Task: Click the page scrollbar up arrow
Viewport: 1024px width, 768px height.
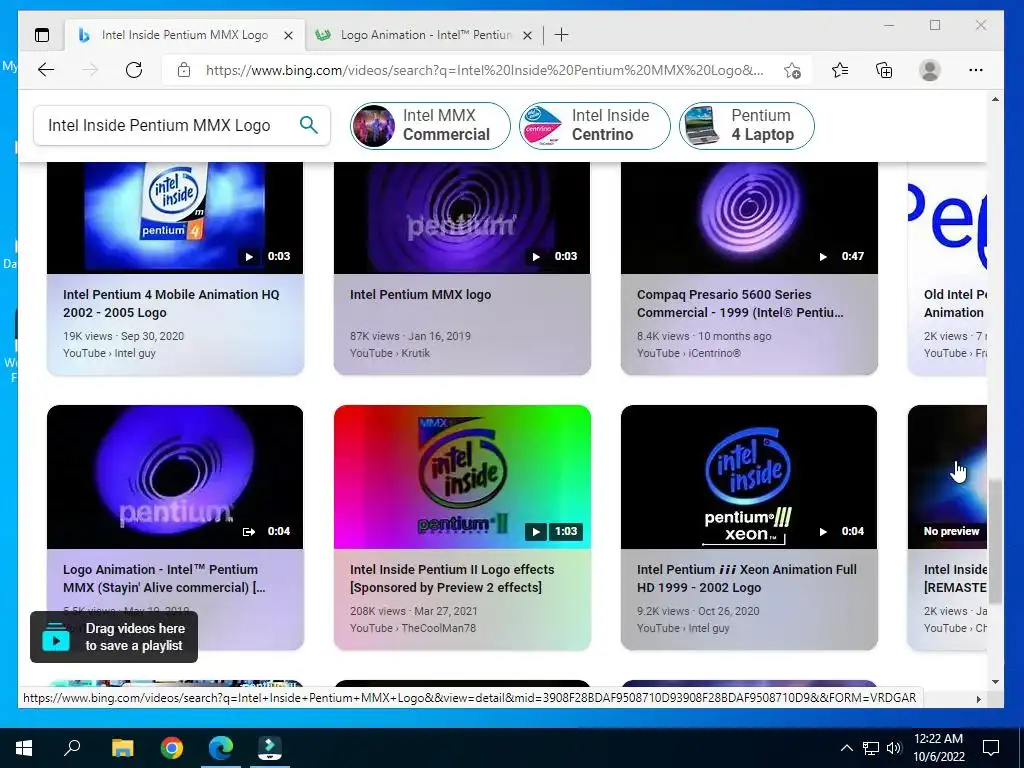Action: tap(995, 99)
